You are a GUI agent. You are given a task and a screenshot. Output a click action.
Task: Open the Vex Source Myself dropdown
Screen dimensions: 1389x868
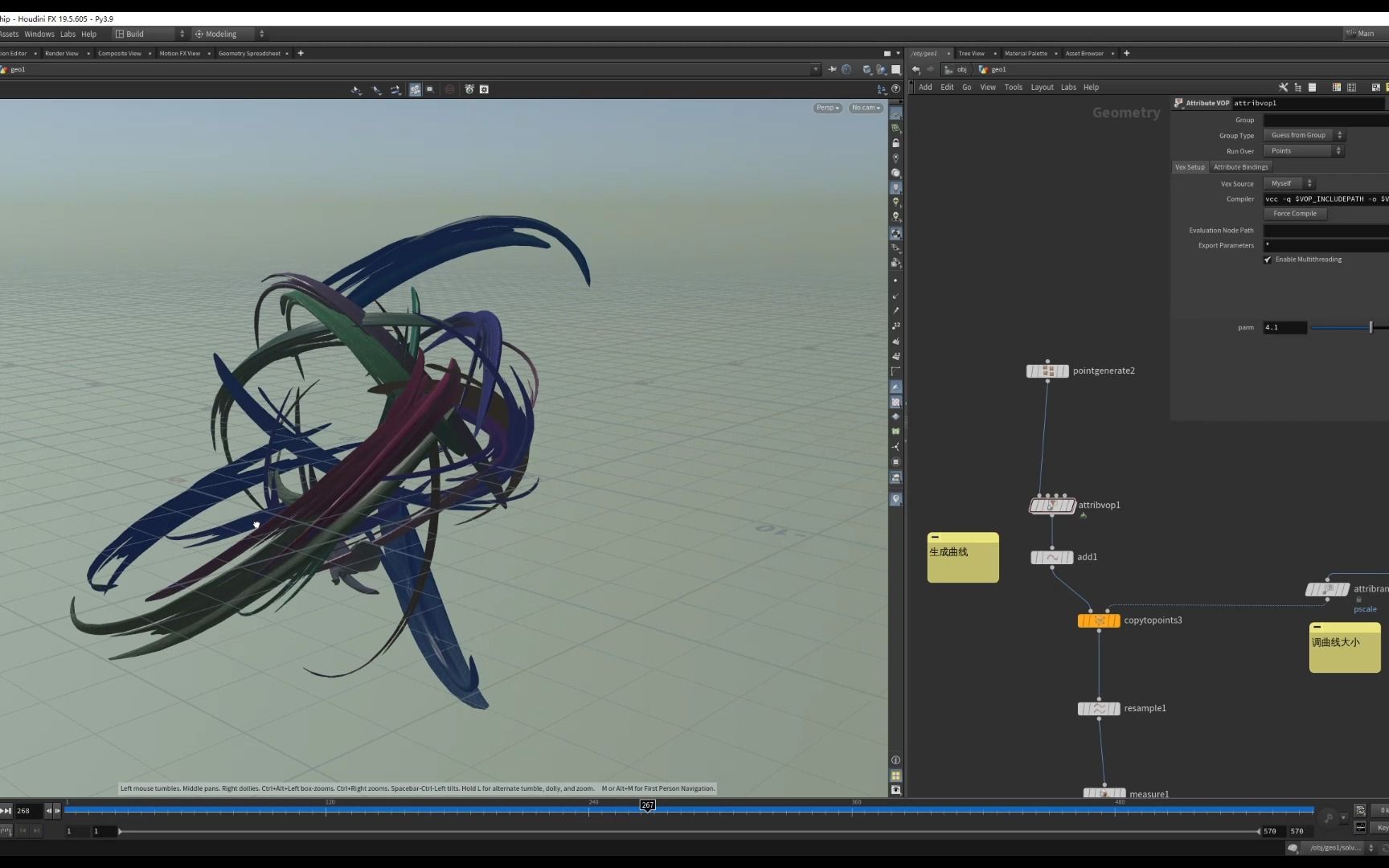click(x=1289, y=183)
